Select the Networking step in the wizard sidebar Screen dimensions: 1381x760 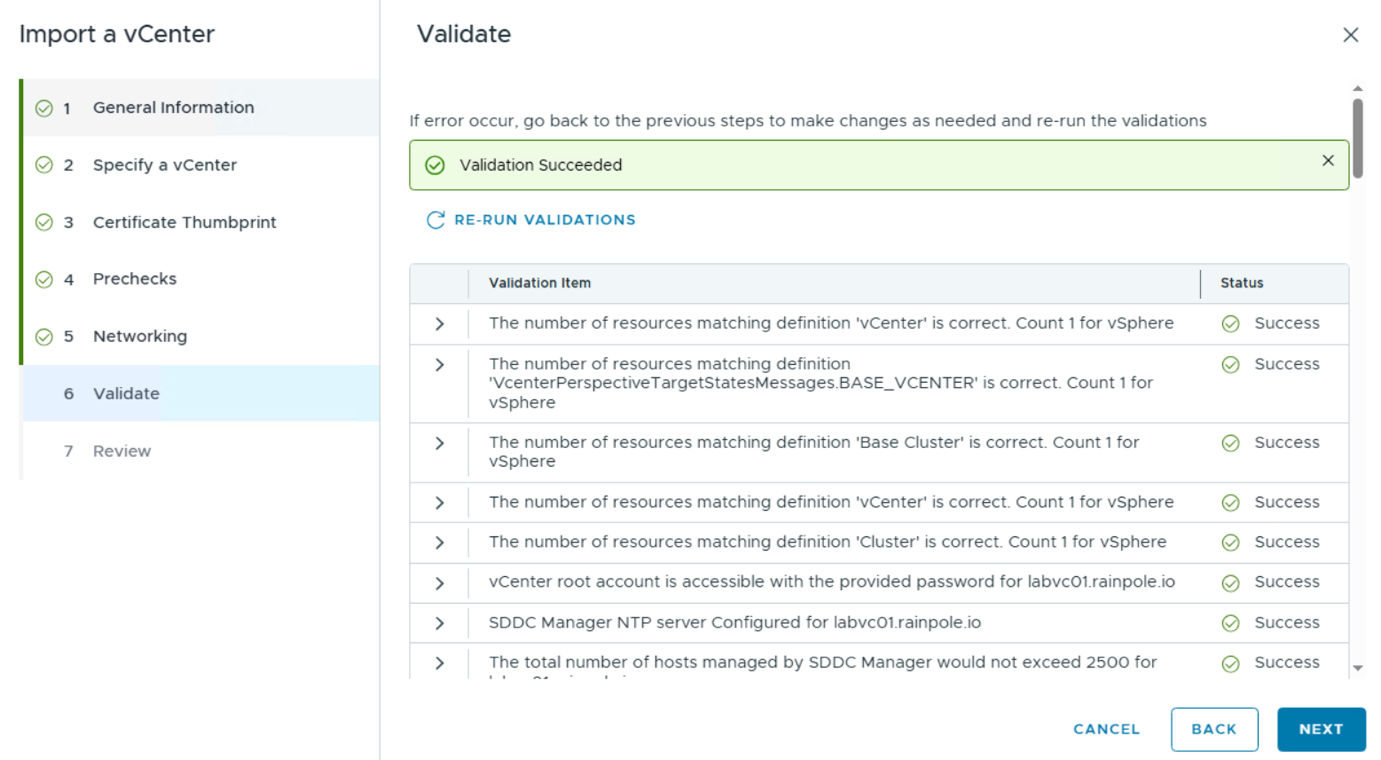[x=140, y=336]
